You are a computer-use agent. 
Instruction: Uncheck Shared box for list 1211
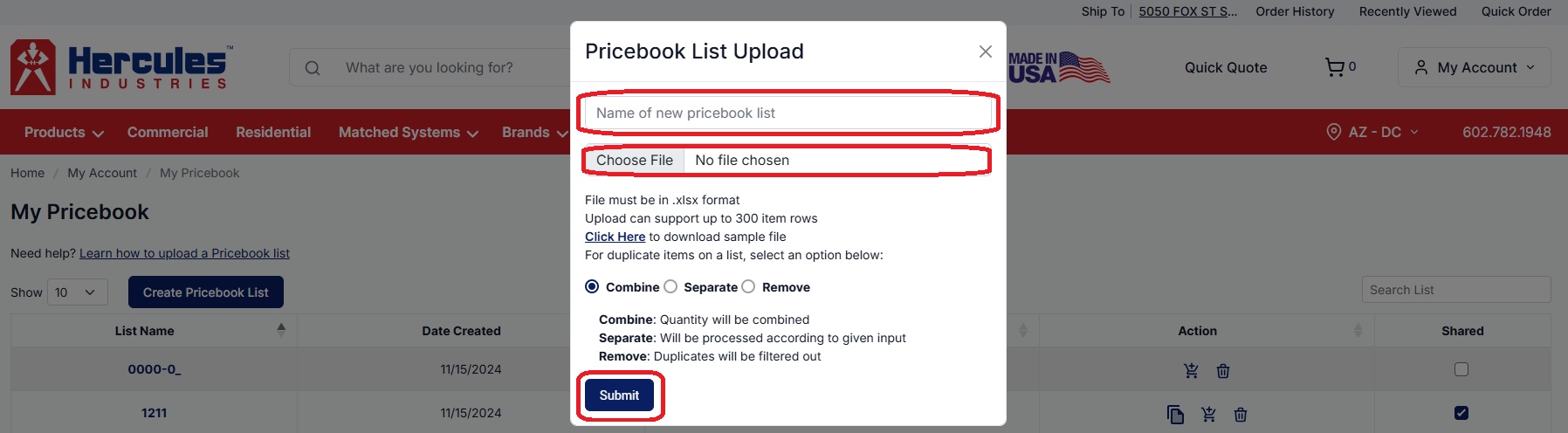(x=1461, y=413)
